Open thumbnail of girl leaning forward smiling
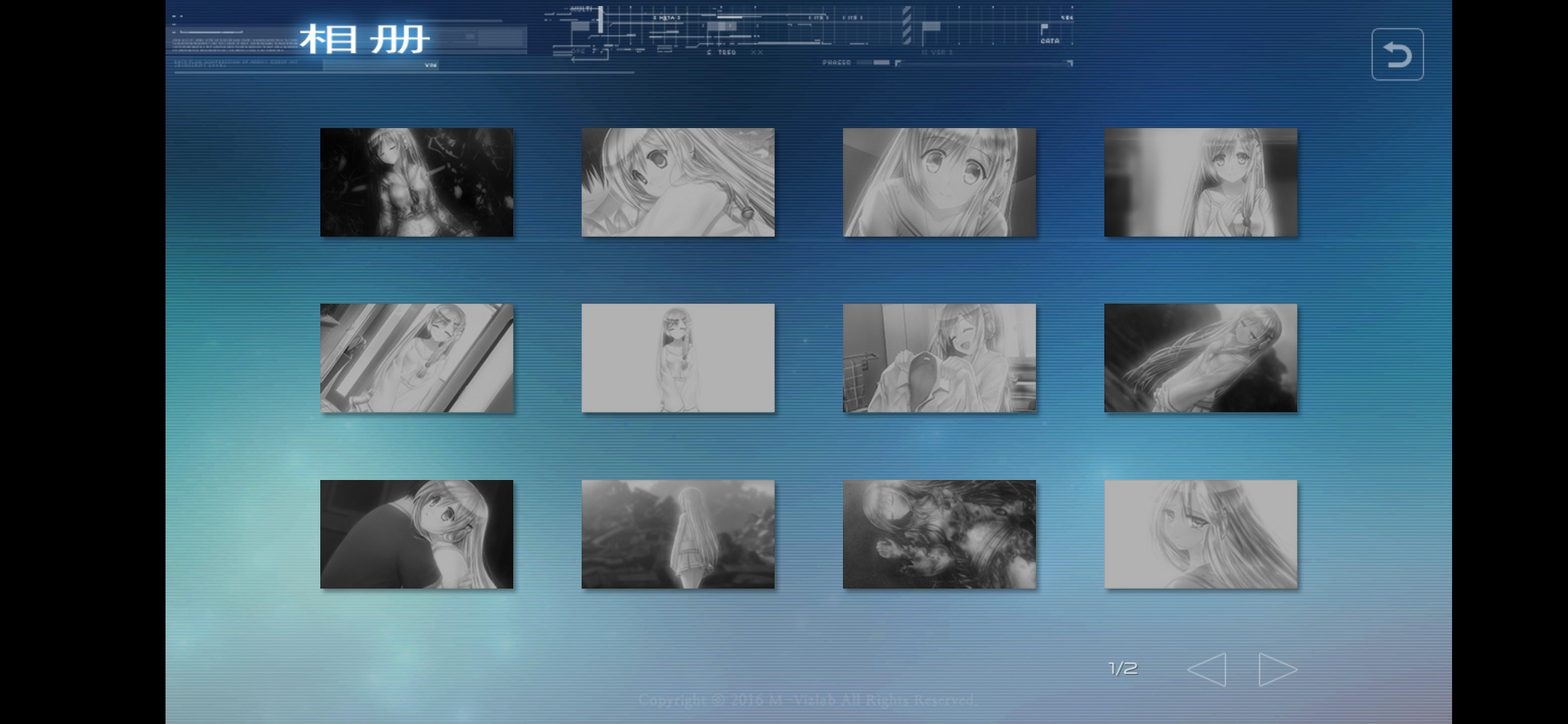Screen dimensions: 1568x724 coord(939,182)
